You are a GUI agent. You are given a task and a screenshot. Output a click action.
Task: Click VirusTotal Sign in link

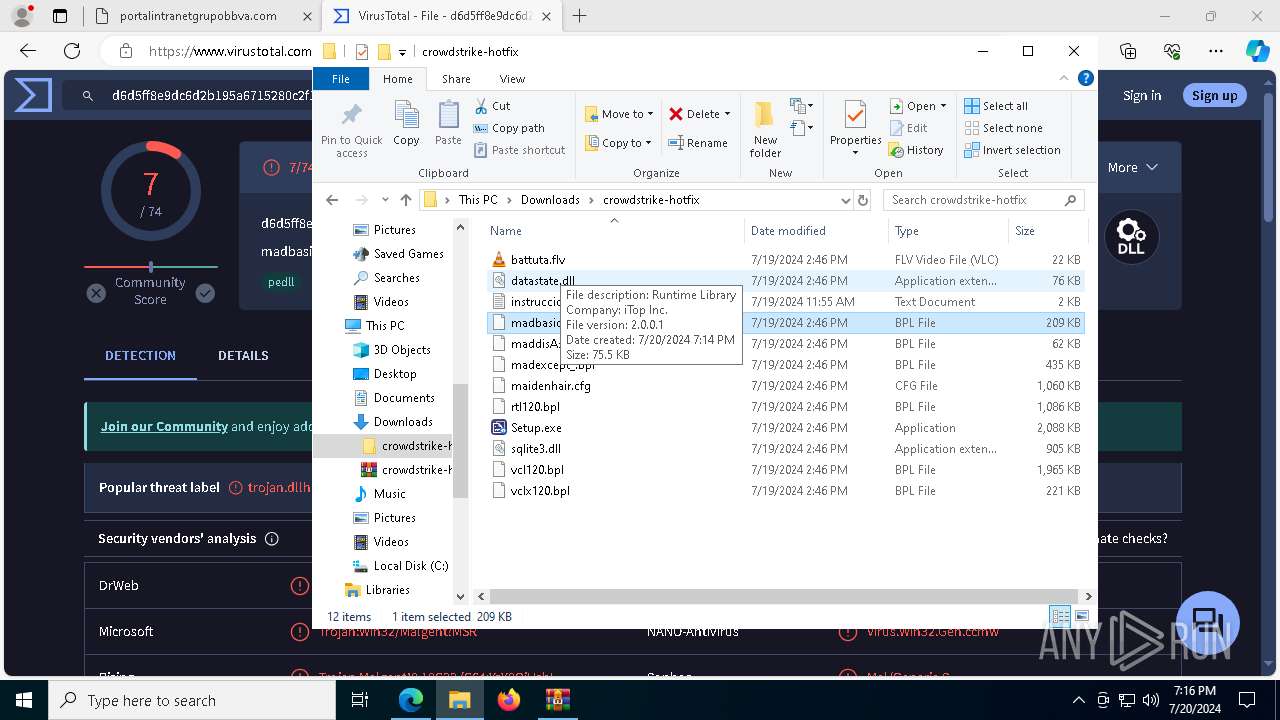click(x=1142, y=96)
